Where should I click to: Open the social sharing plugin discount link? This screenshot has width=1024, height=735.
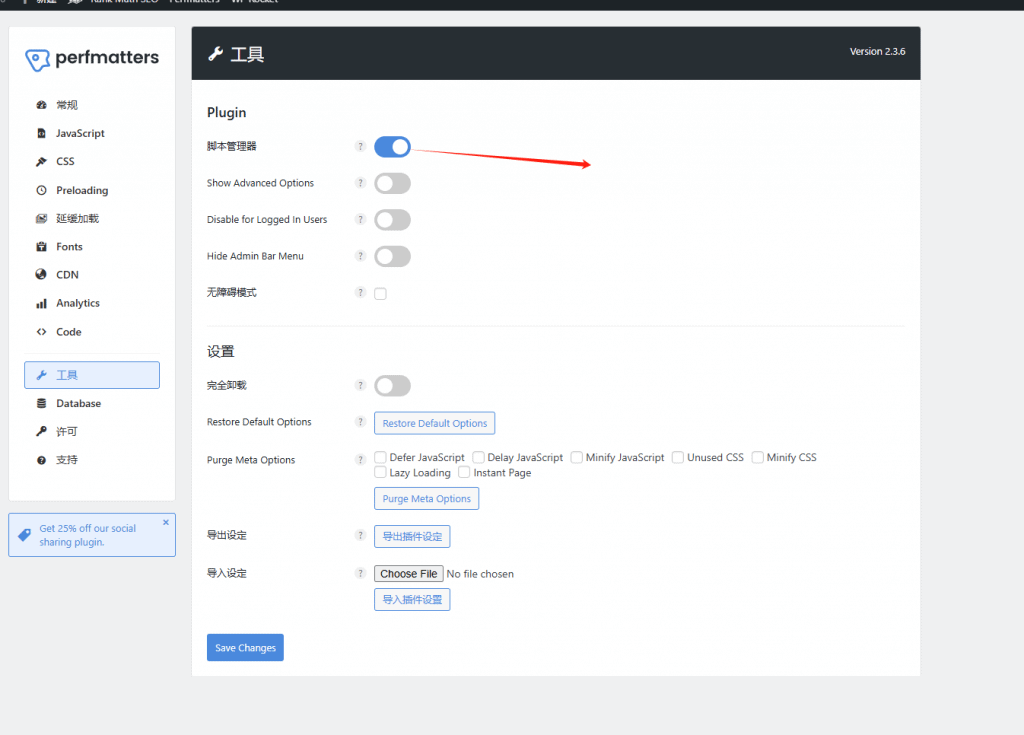[x=88, y=535]
